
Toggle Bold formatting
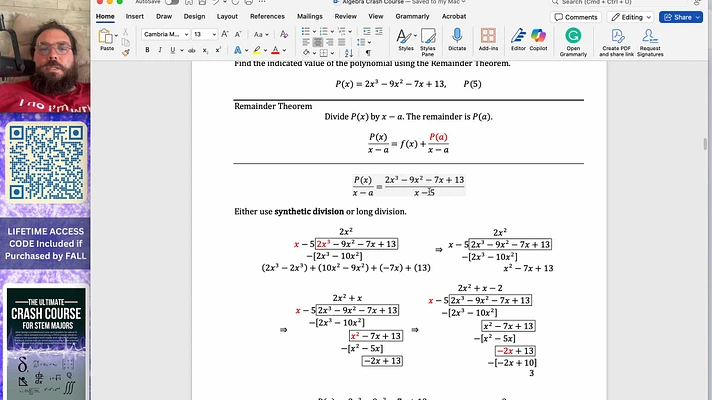[147, 50]
